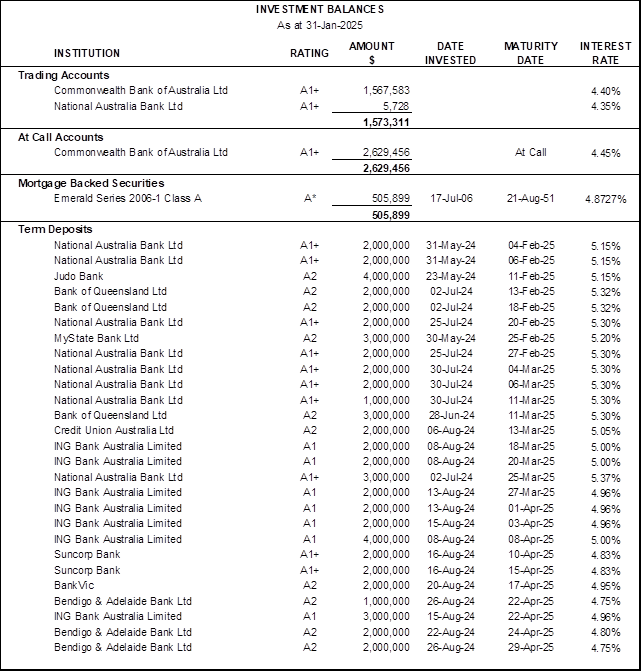This screenshot has width=642, height=672.
Task: Select the maturity date 06-Feb-25
Action: 531,261
